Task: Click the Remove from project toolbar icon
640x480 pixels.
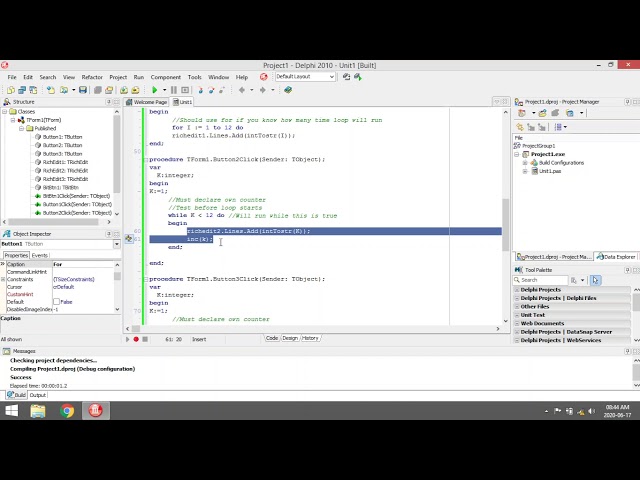Action: [x=136, y=90]
